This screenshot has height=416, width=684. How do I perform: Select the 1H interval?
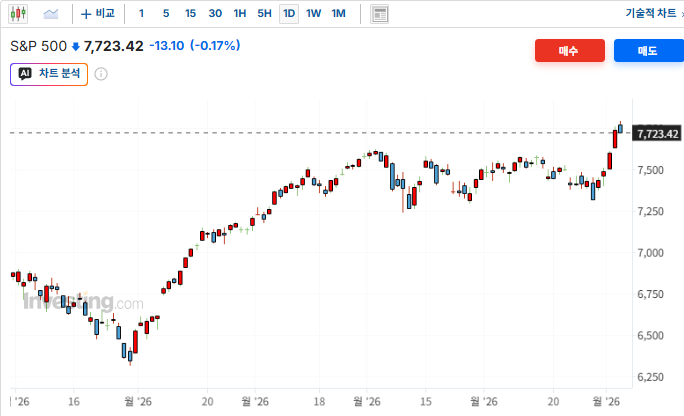coord(240,14)
